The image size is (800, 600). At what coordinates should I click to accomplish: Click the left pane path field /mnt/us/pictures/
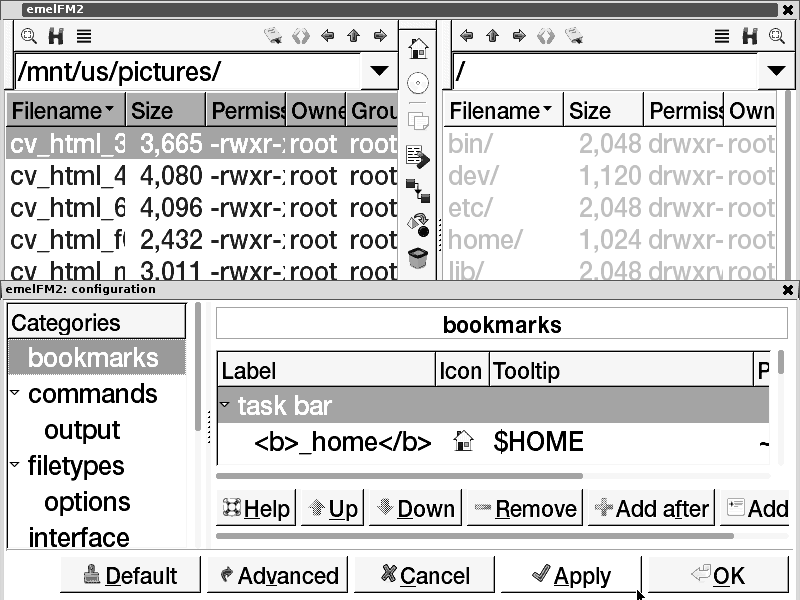(188, 71)
